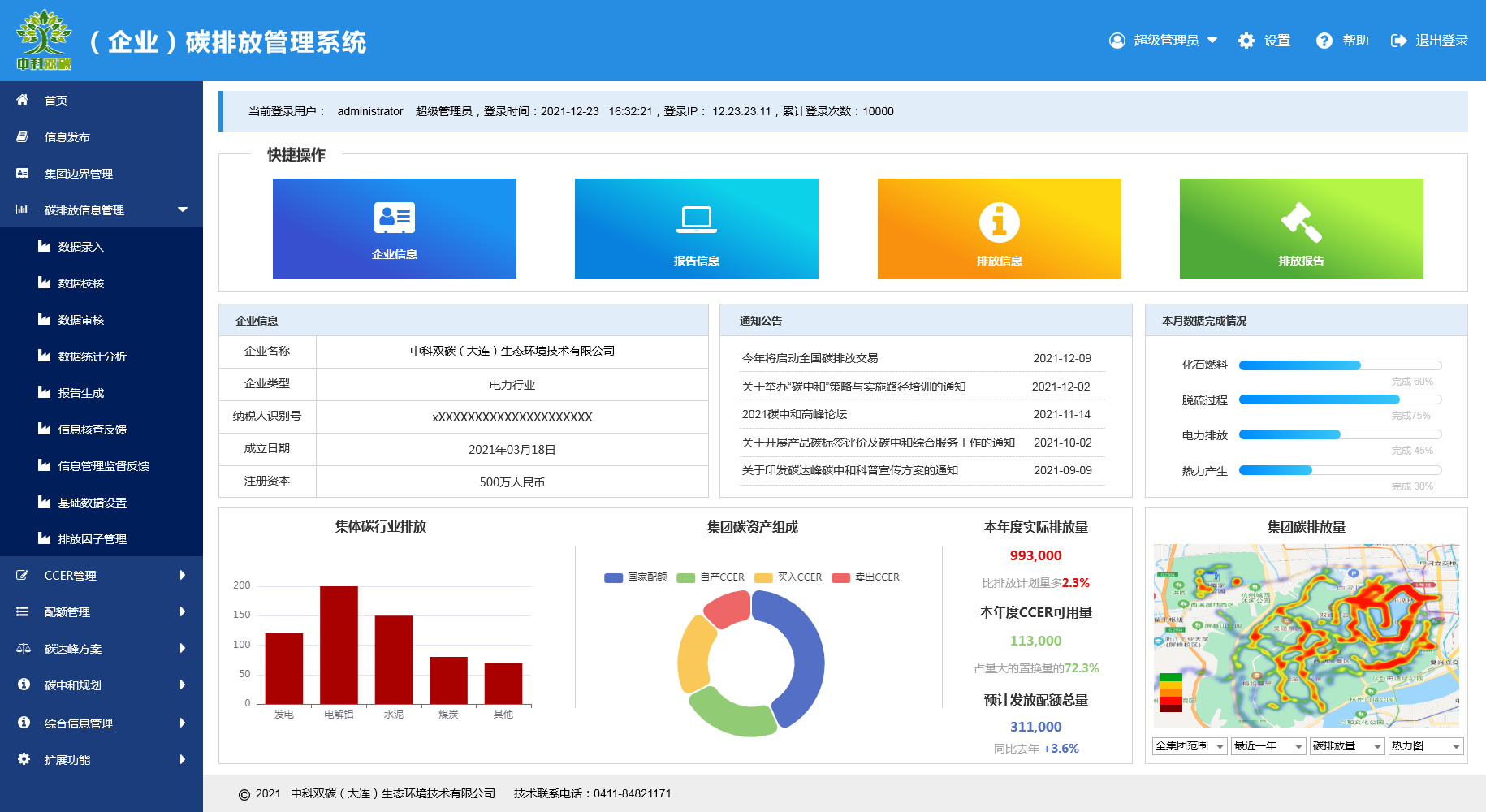This screenshot has height=812, width=1486.
Task: Open the 超级管理员 user dropdown
Action: [1164, 41]
